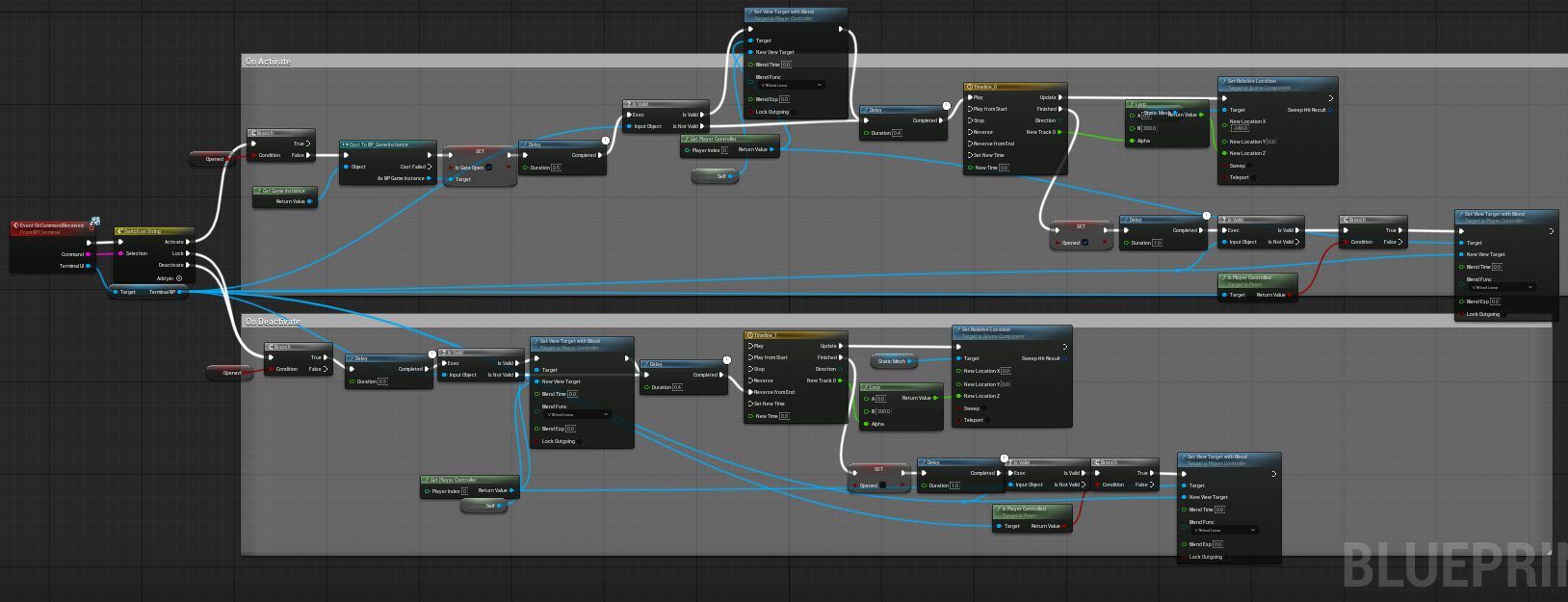Click the Stop pin on Timeline_1
Viewport: 1568px width, 602px height.
click(x=750, y=369)
